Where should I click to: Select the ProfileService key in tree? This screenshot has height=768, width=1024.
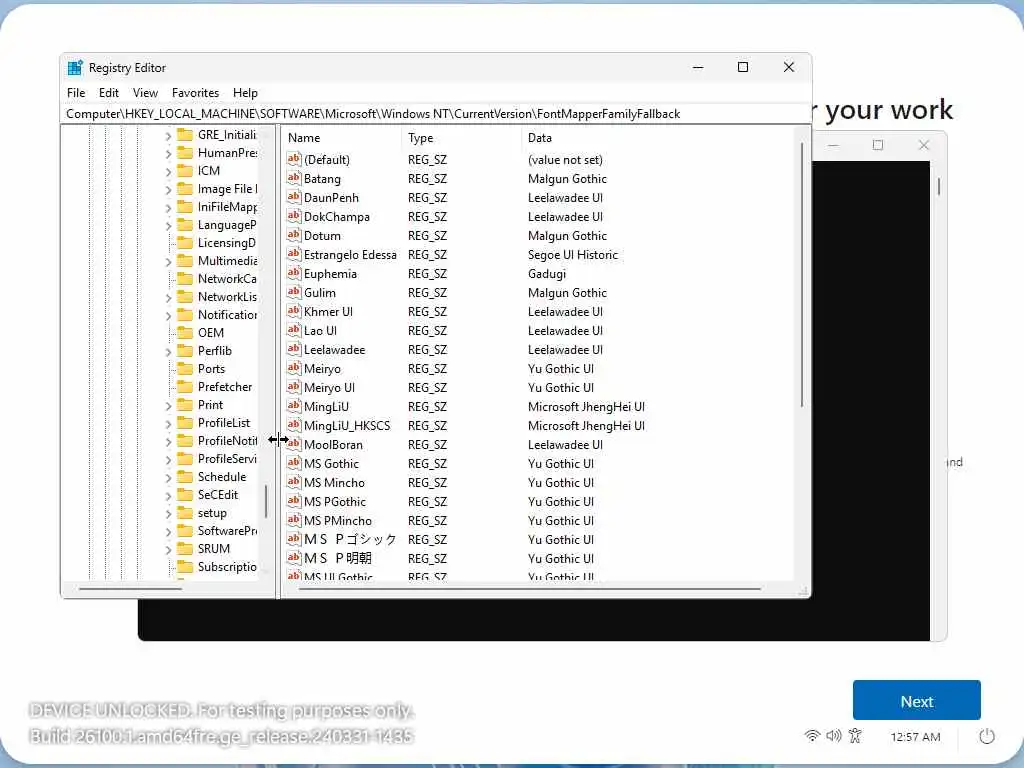[x=227, y=458]
